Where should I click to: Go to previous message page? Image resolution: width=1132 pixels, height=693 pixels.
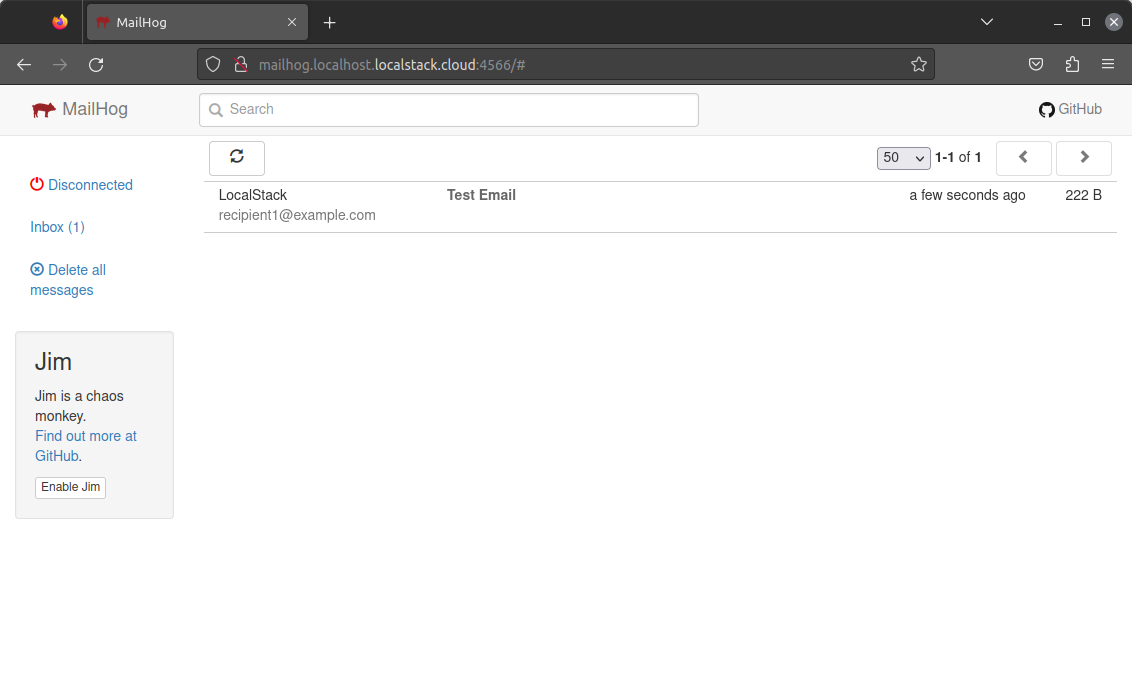tap(1023, 158)
